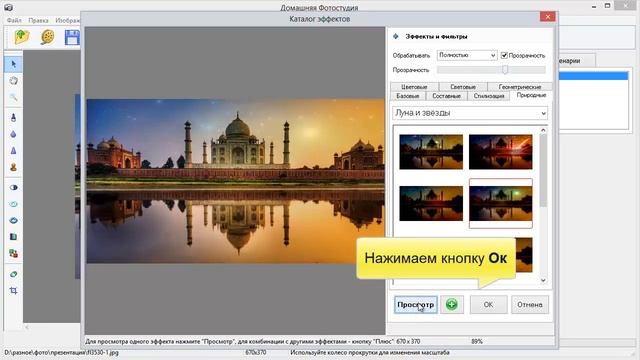Switch to the Световые tab
The height and width of the screenshot is (360, 640).
[x=463, y=87]
